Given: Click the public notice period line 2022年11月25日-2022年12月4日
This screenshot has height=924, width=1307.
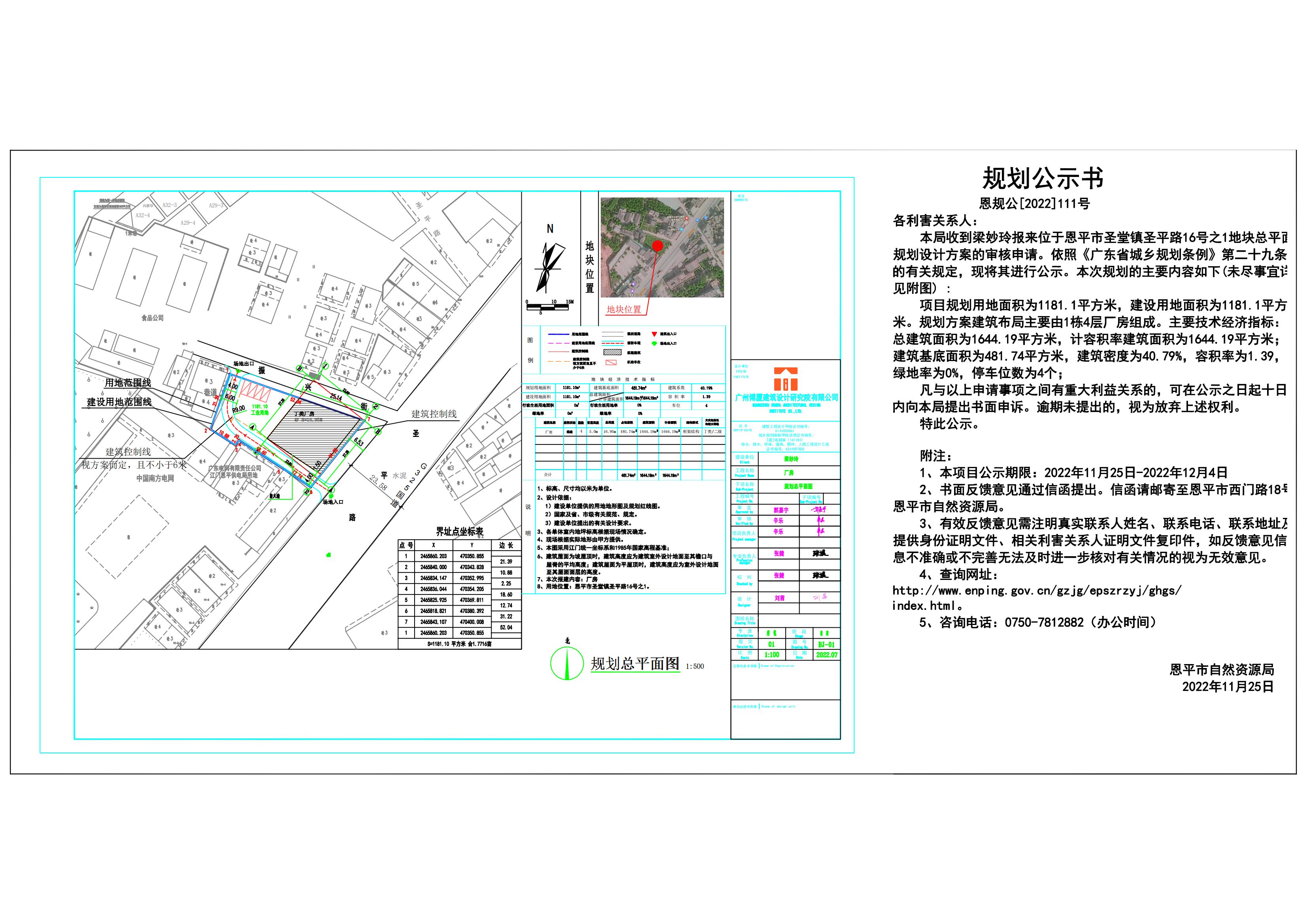Looking at the screenshot, I should coord(1073,472).
